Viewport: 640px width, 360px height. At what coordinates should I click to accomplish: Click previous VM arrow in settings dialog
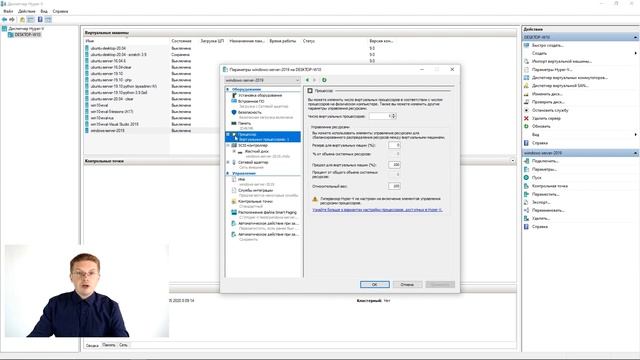click(x=307, y=80)
